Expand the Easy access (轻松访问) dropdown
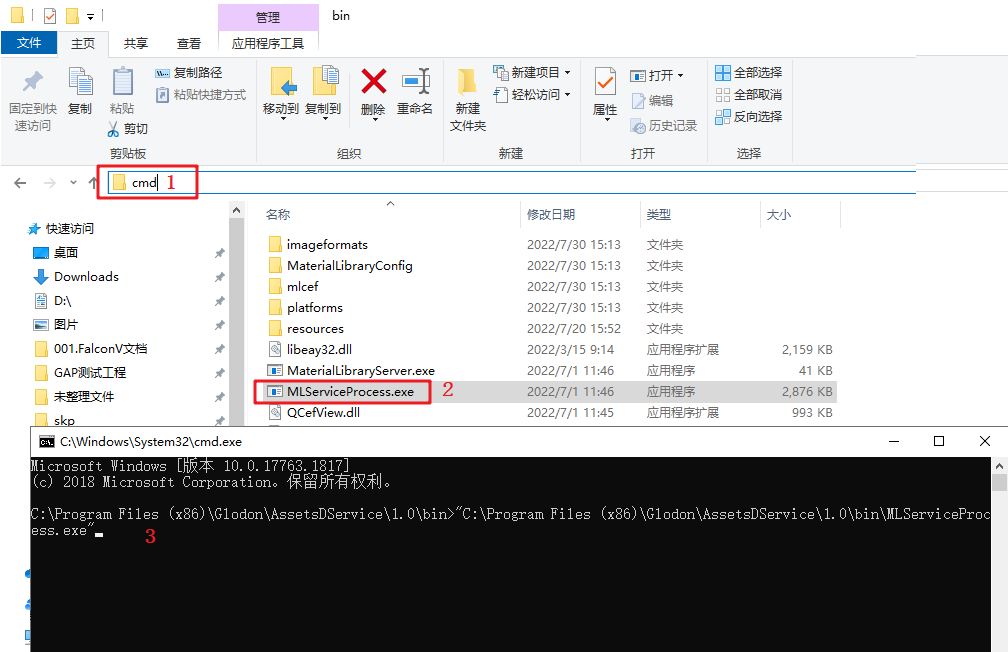 tap(542, 96)
